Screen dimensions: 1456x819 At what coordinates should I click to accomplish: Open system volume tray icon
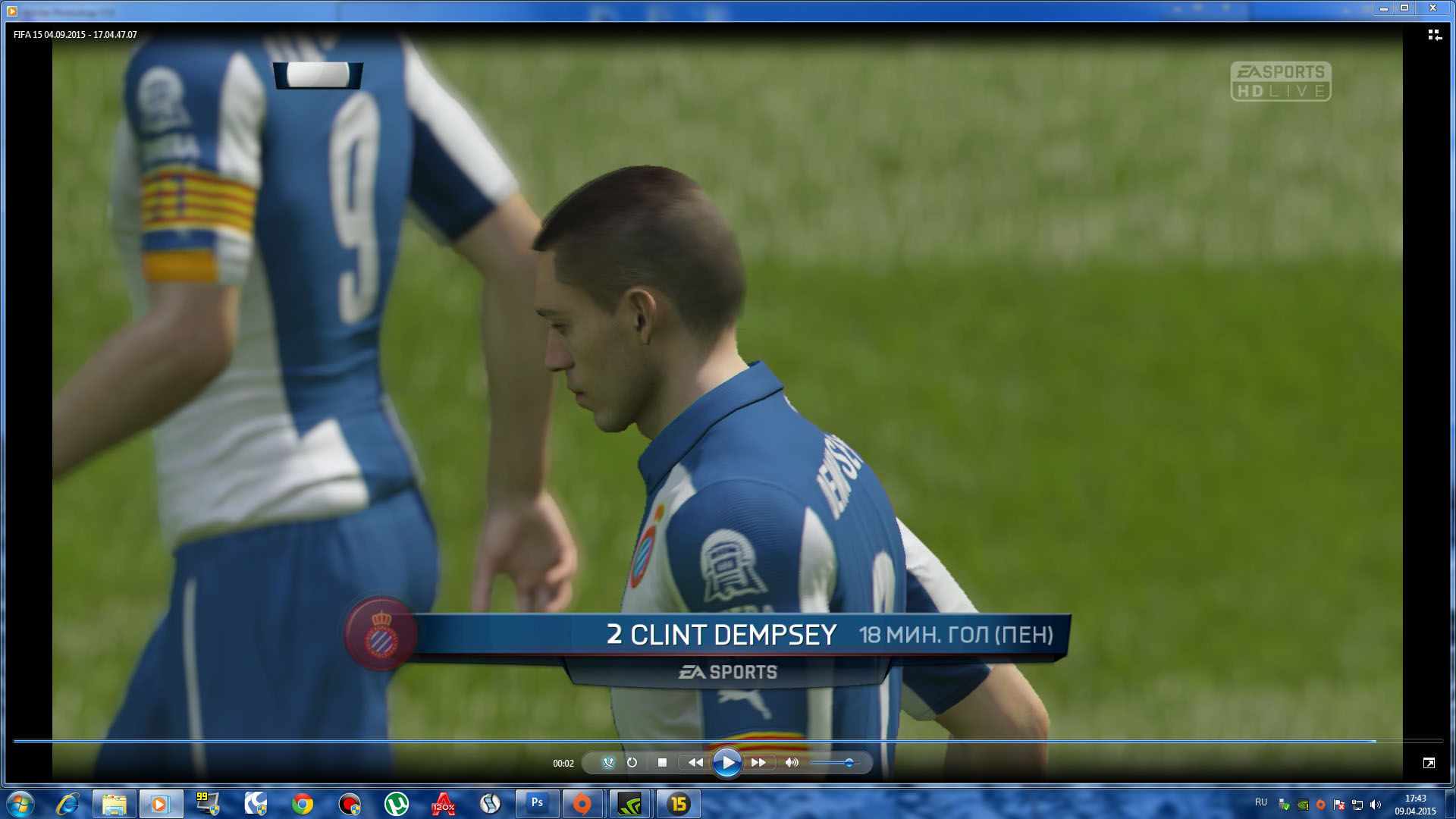click(1376, 805)
